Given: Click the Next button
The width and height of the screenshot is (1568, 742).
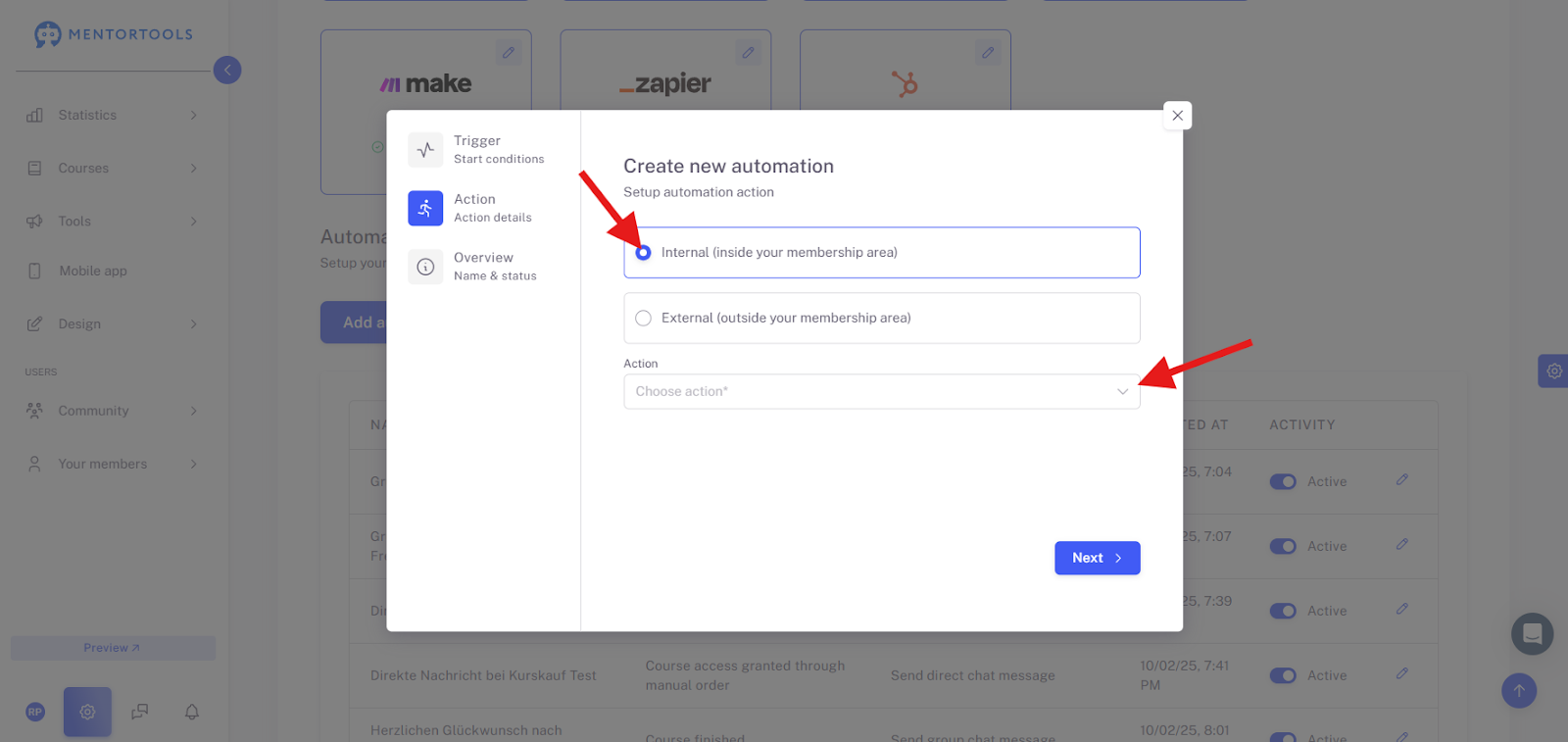Looking at the screenshot, I should [1097, 558].
